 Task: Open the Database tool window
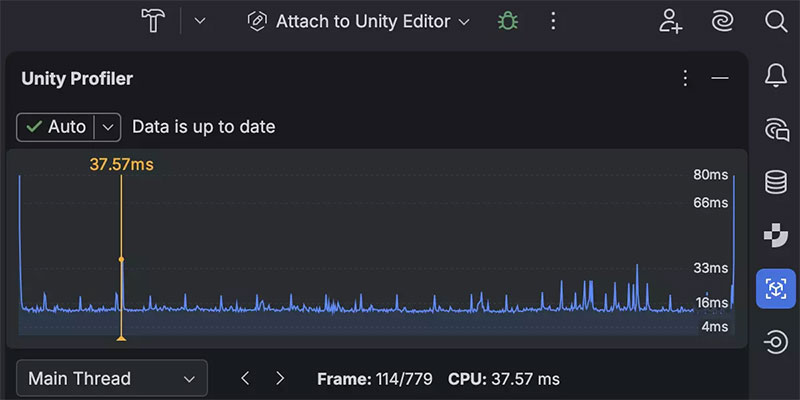775,182
